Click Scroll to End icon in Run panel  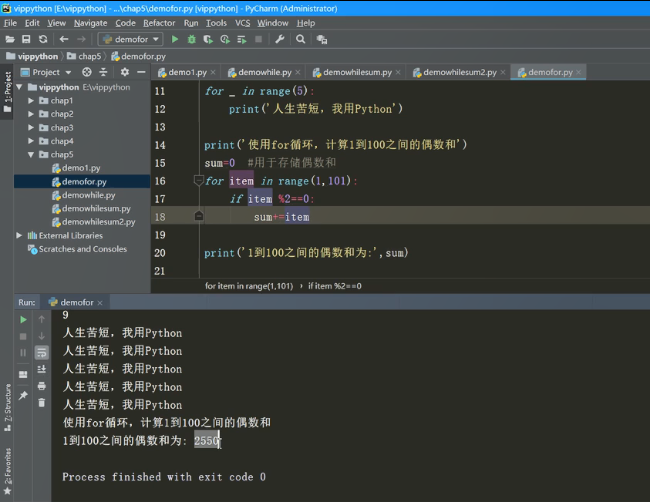pyautogui.click(x=41, y=369)
